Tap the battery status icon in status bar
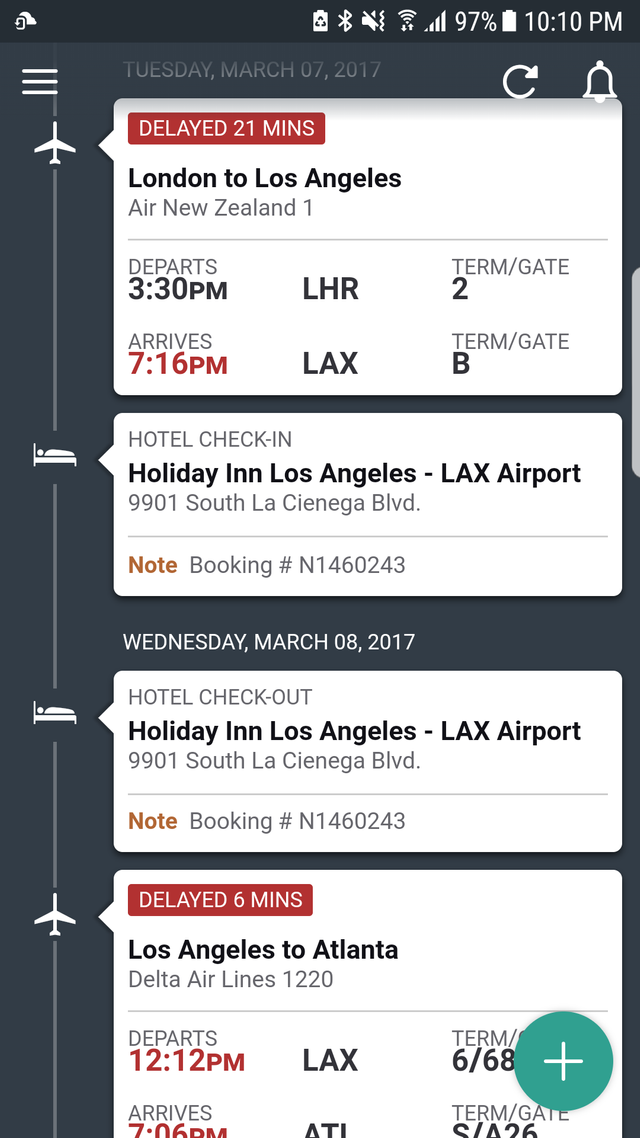 509,21
